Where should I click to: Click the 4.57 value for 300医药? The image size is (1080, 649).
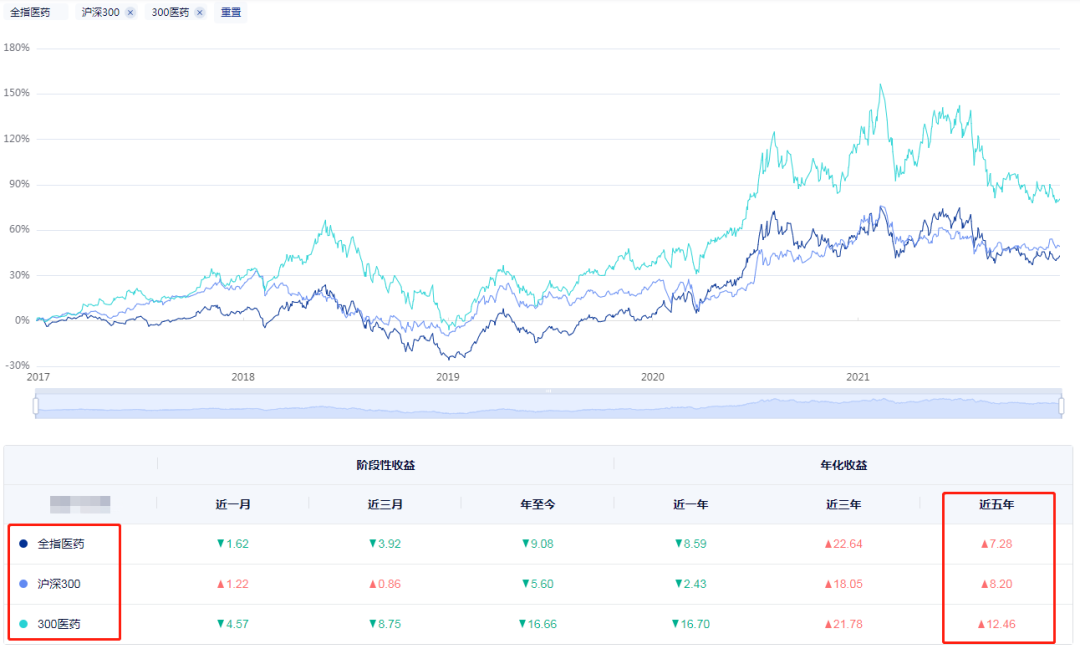pyautogui.click(x=233, y=624)
